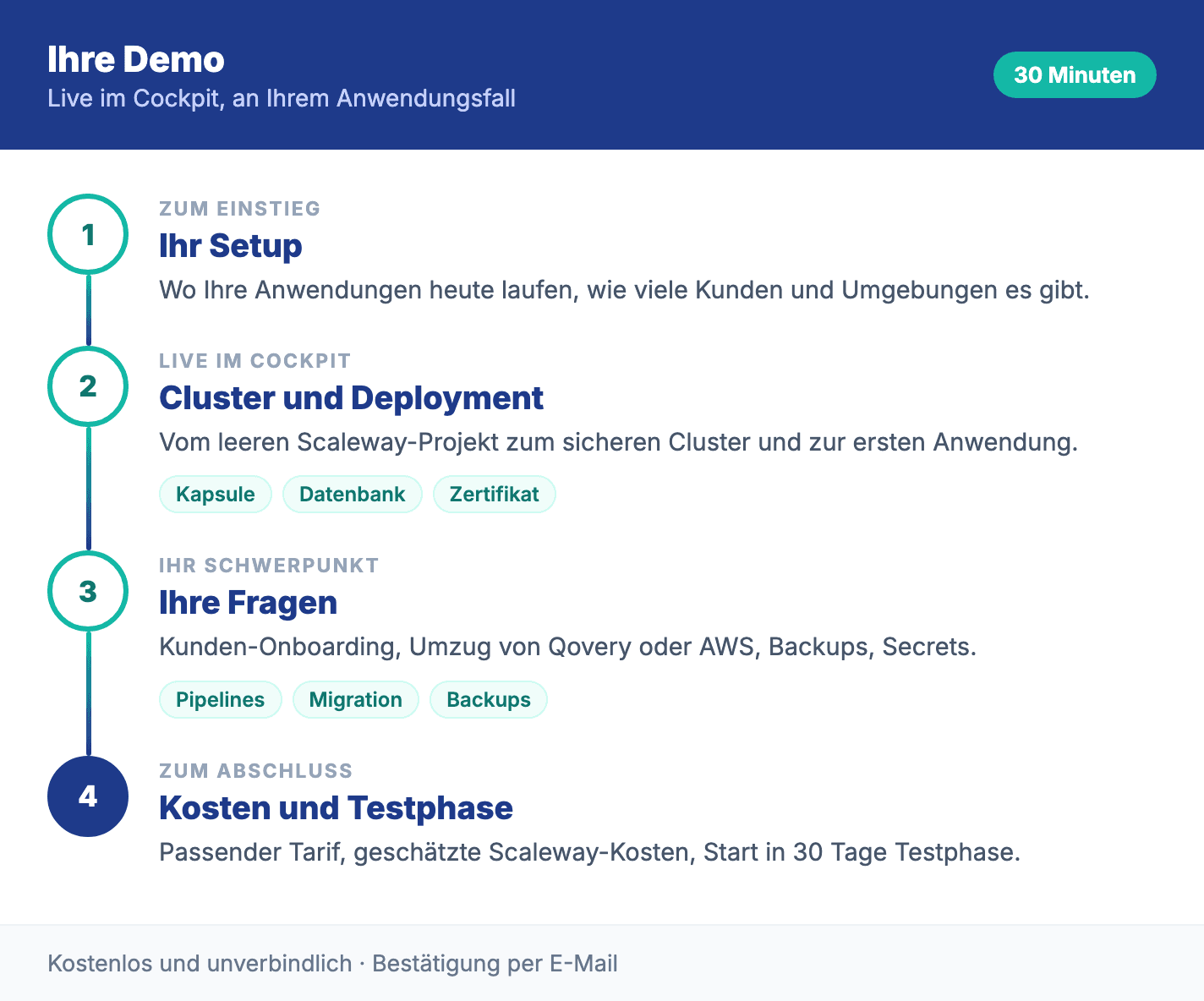
Task: Select filled step circle number 4
Action: coord(88,796)
